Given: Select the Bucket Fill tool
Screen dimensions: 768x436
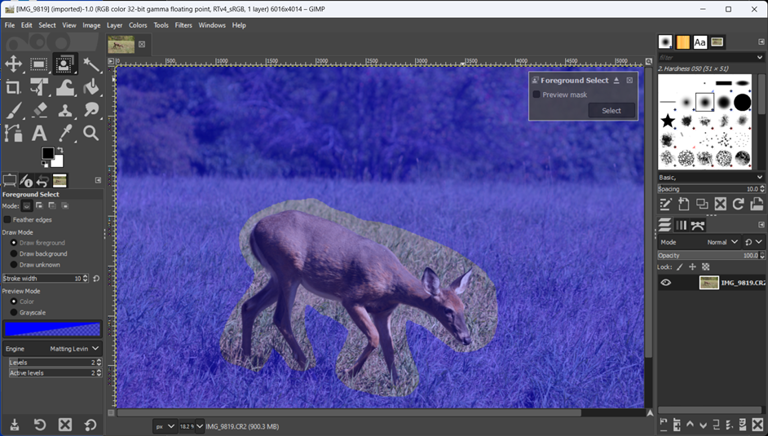Looking at the screenshot, I should [91, 87].
